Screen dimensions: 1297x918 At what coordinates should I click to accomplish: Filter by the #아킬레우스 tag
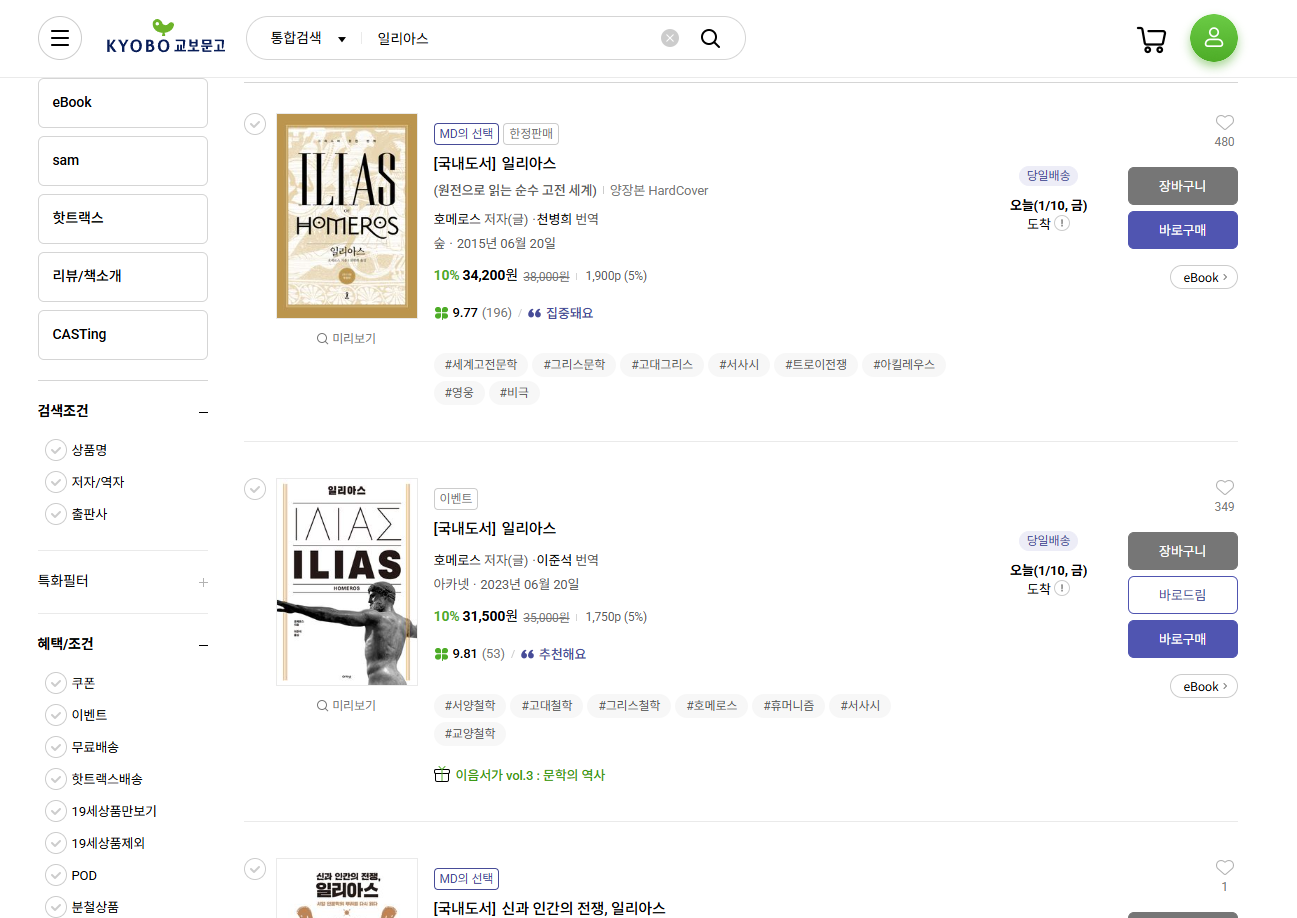click(904, 365)
